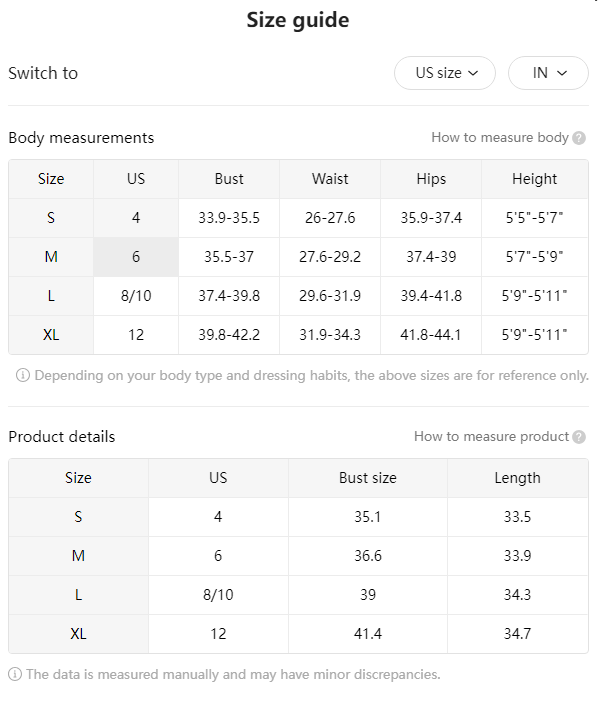Select size XL in Body measurements table

click(x=51, y=335)
